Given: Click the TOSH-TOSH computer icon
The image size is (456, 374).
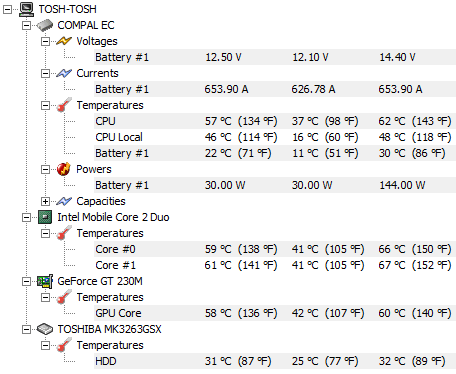Looking at the screenshot, I should [x=26, y=9].
